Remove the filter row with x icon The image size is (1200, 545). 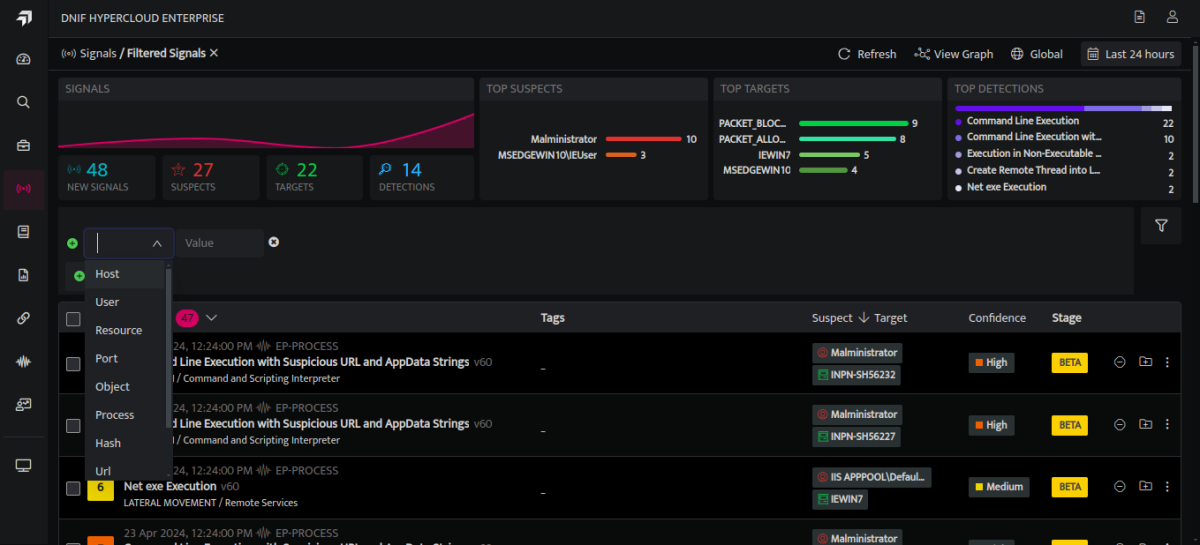pos(274,242)
